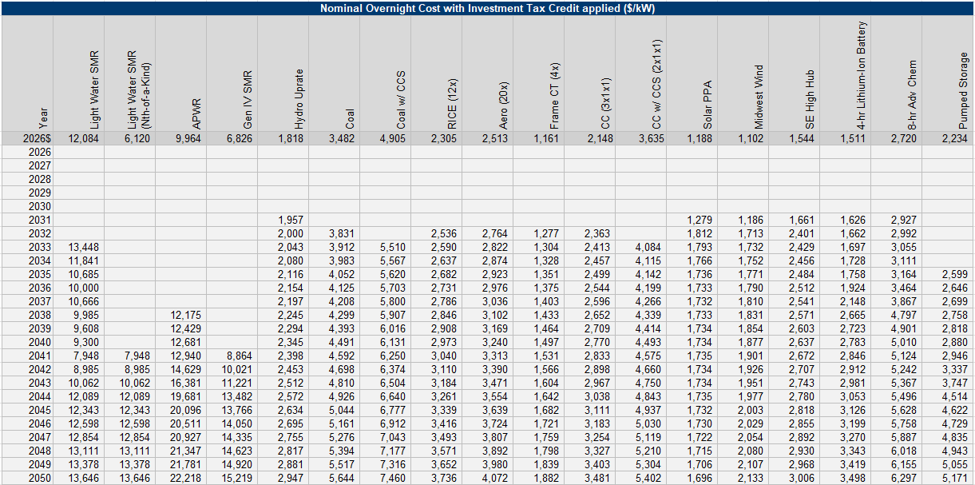Click Aero value 3,169 for 2039
Viewport: 975px width, 485px height.
point(495,329)
